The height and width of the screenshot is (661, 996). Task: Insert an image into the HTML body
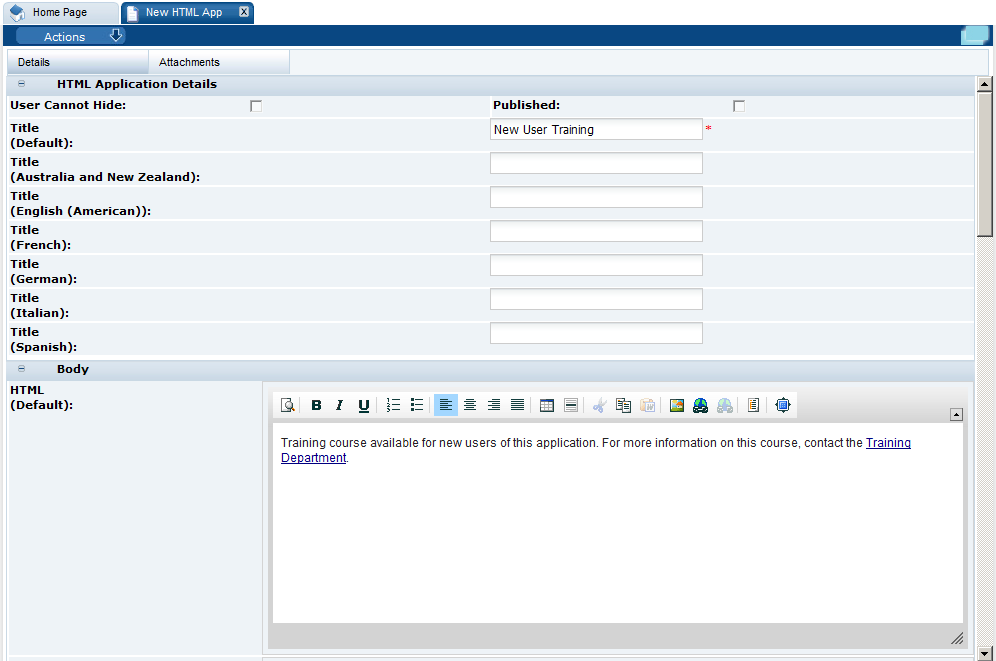[676, 405]
